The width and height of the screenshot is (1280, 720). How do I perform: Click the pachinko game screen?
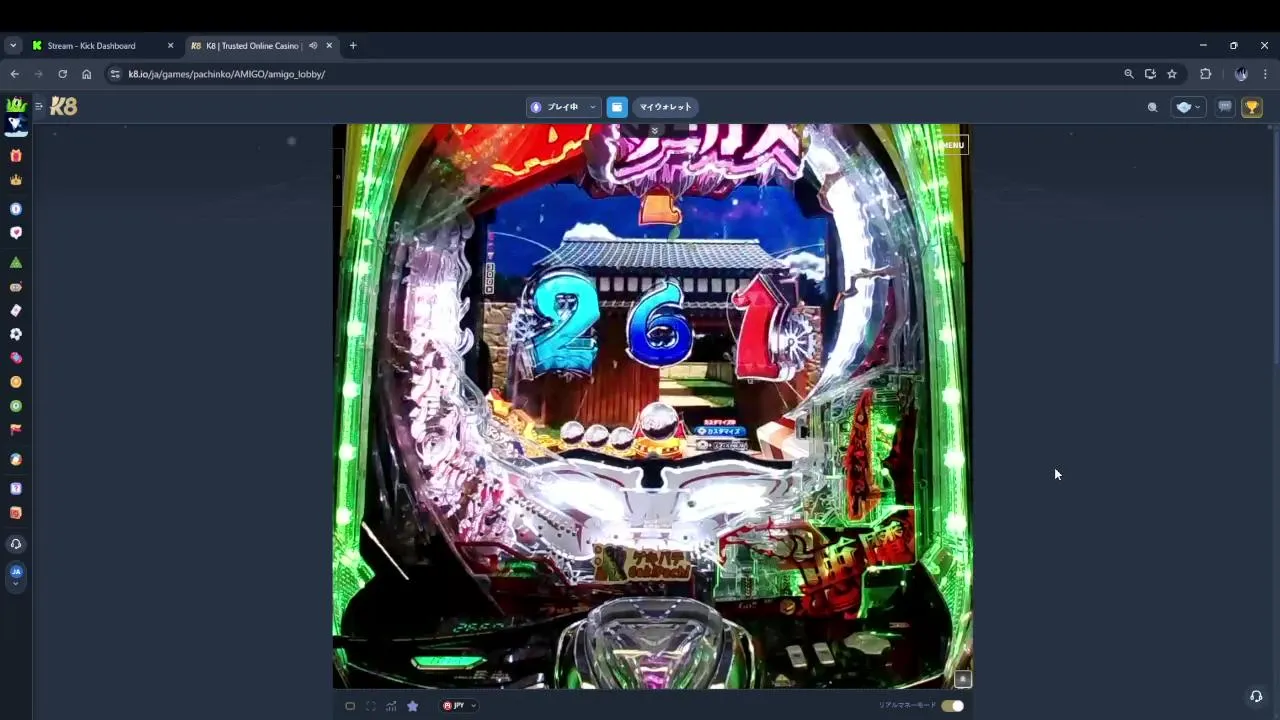coord(652,406)
